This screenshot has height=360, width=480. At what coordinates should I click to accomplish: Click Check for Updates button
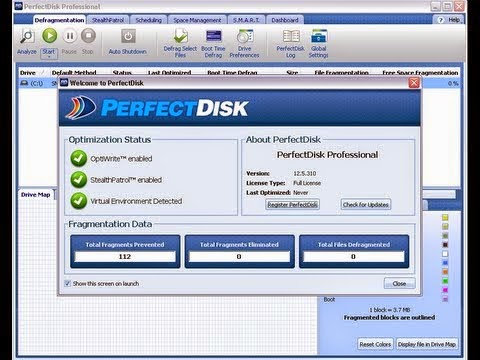[366, 205]
